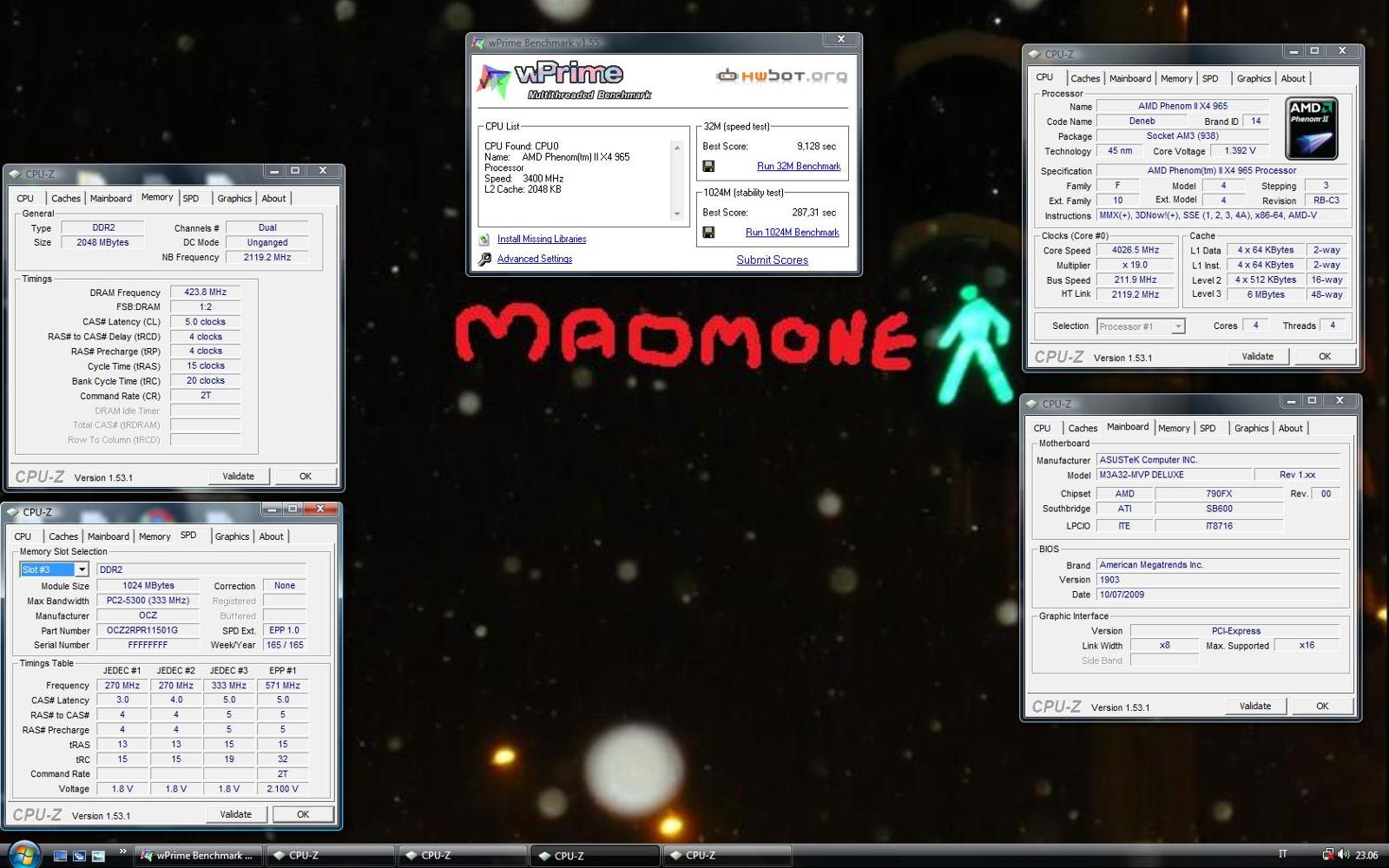Viewport: 1389px width, 868px height.
Task: Click the Part Number field OCZ2RPR11501G
Action: pos(148,630)
